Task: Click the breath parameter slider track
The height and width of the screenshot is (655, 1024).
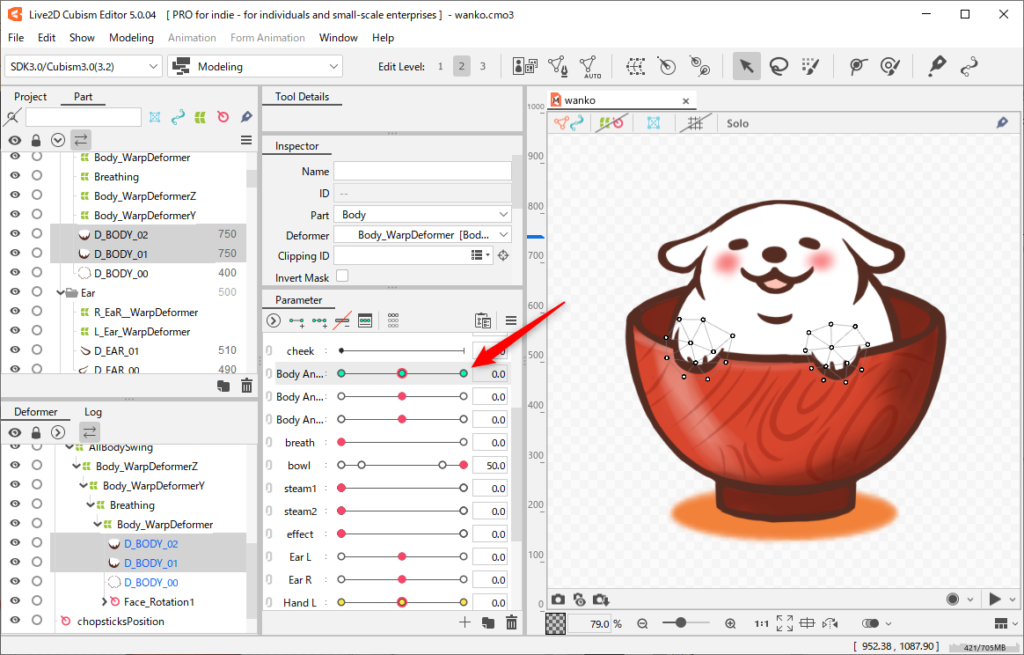Action: [402, 442]
